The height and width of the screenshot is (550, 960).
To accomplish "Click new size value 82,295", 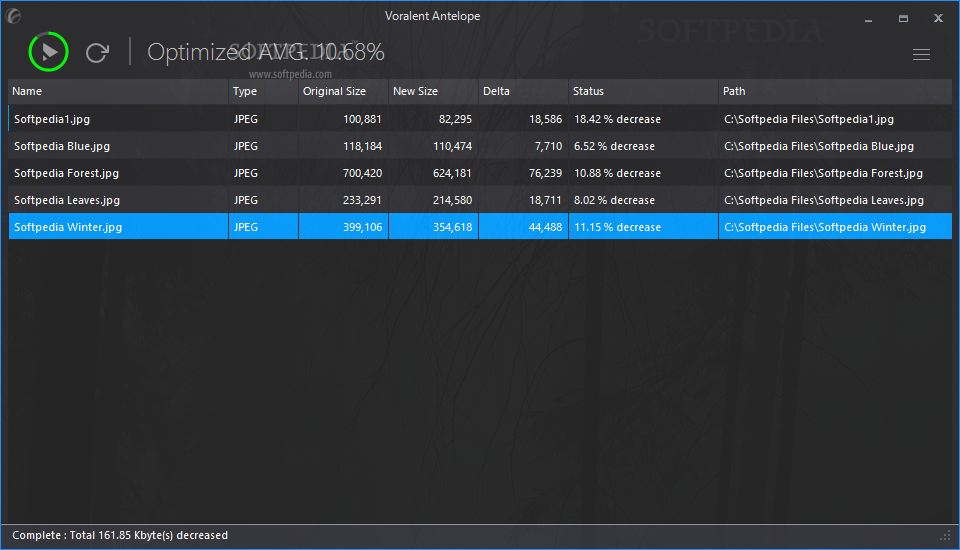I will 455,119.
